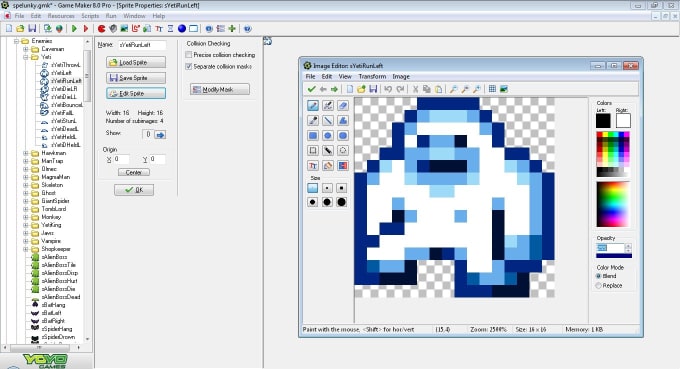Toggle the grid in Image Editor toolbar
The height and width of the screenshot is (369, 680).
pos(492,89)
